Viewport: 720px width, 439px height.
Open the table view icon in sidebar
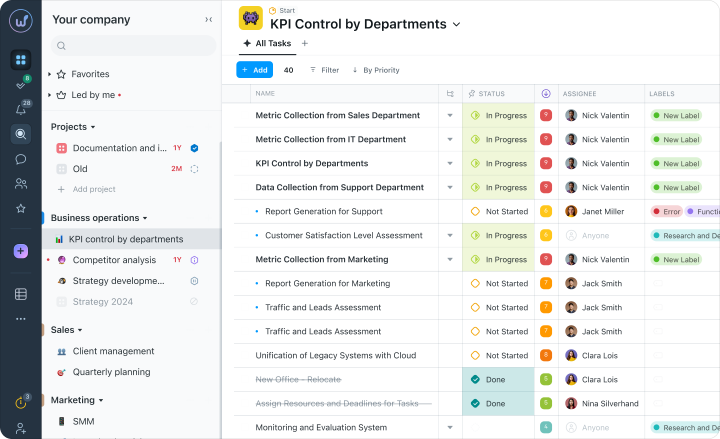click(21, 294)
